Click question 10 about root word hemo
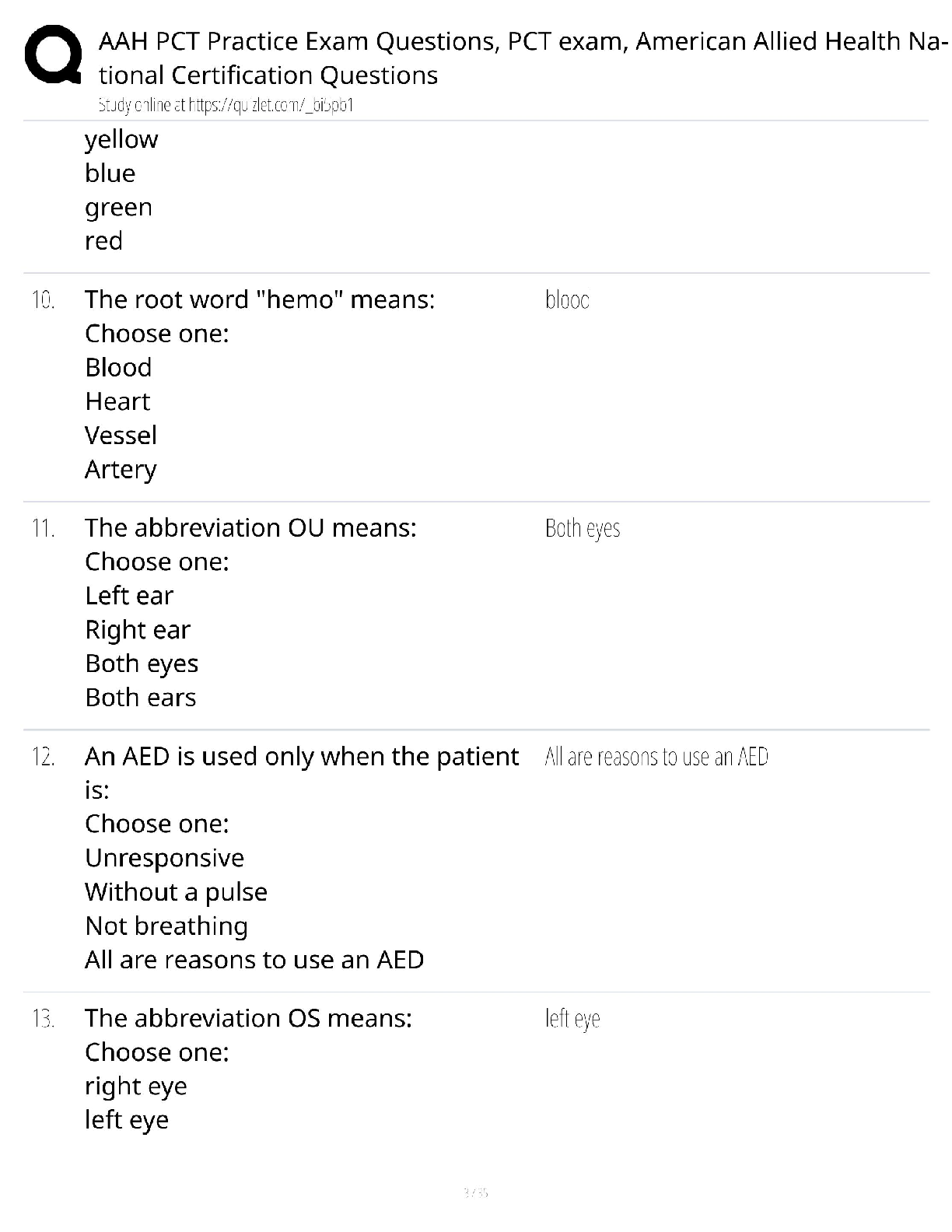The height and width of the screenshot is (1232, 952). pyautogui.click(x=260, y=299)
